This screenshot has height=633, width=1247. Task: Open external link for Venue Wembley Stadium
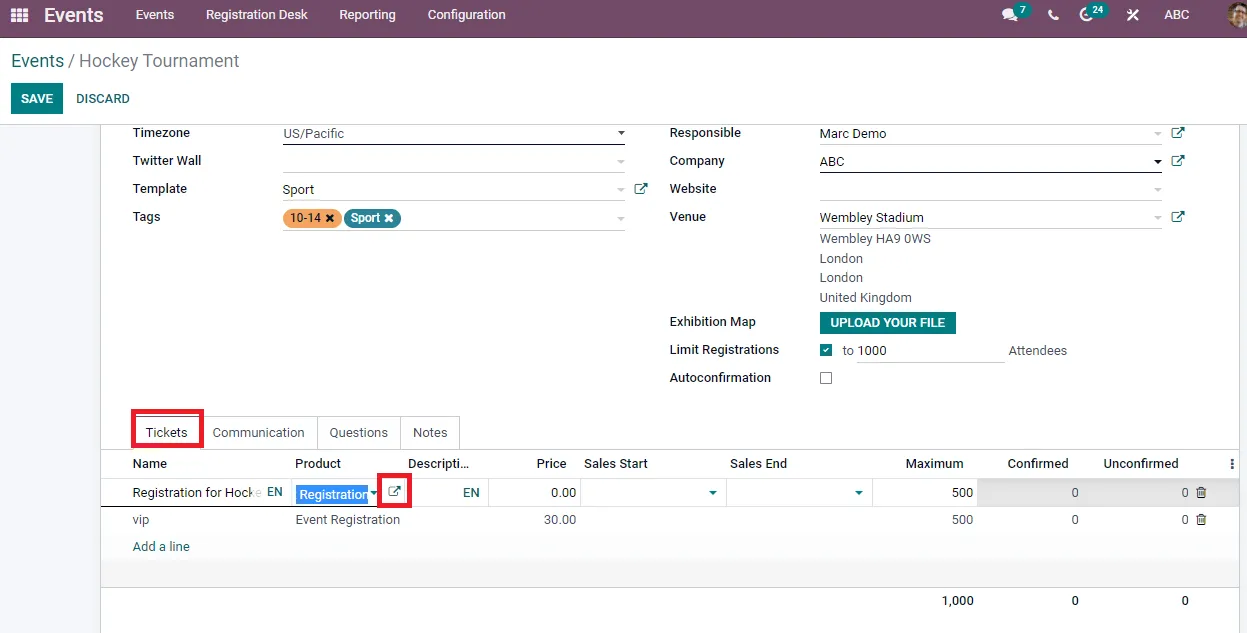[1178, 217]
